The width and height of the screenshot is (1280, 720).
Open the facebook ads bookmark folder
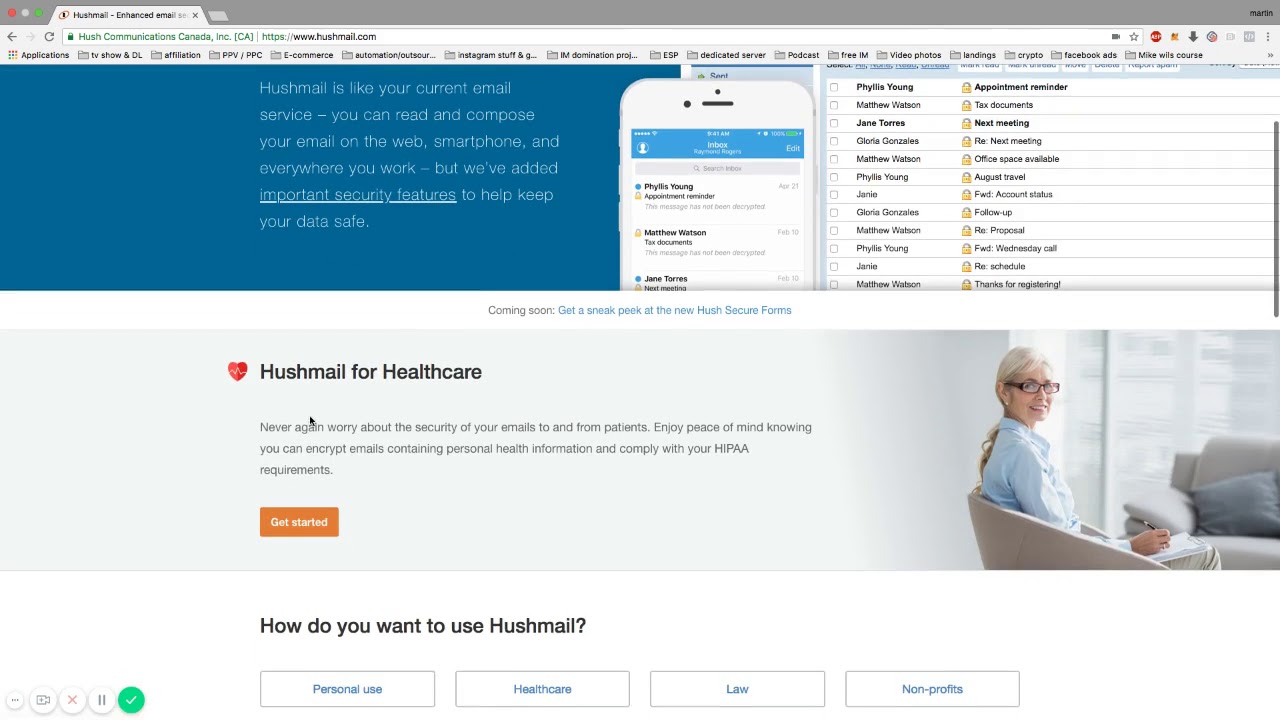coord(1084,55)
